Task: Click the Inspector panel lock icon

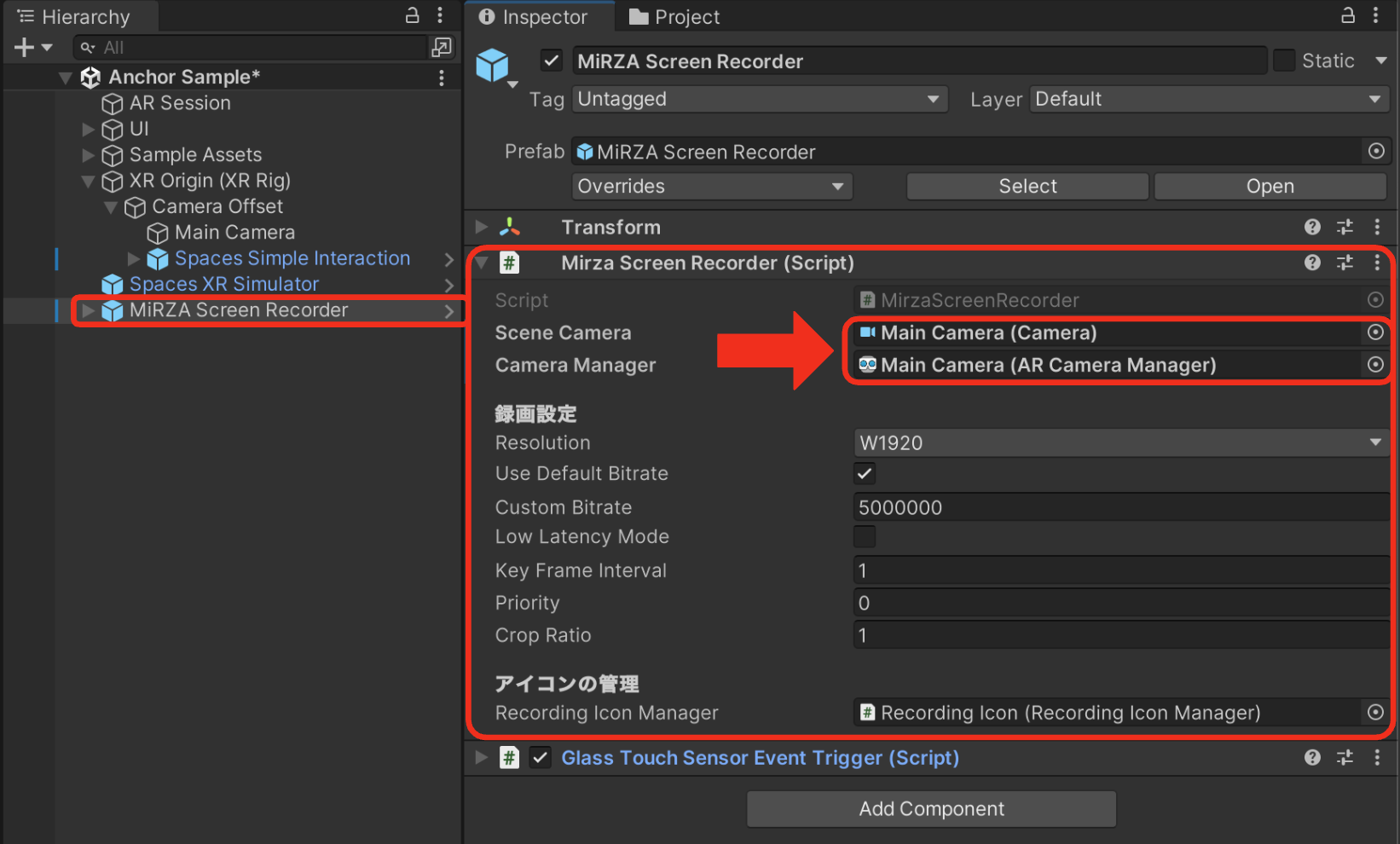Action: tap(1348, 15)
